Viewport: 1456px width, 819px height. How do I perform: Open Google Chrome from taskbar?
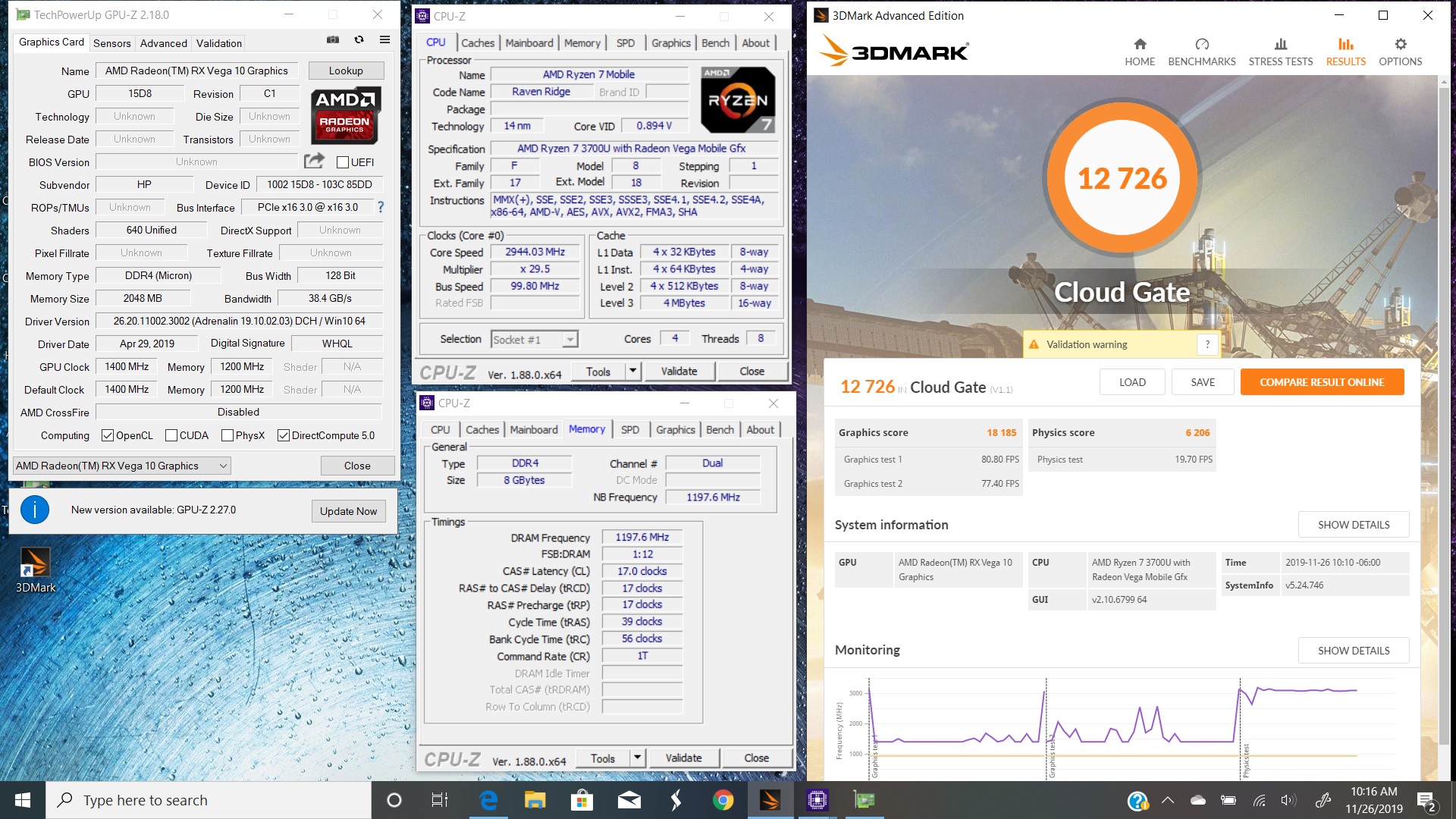point(723,800)
